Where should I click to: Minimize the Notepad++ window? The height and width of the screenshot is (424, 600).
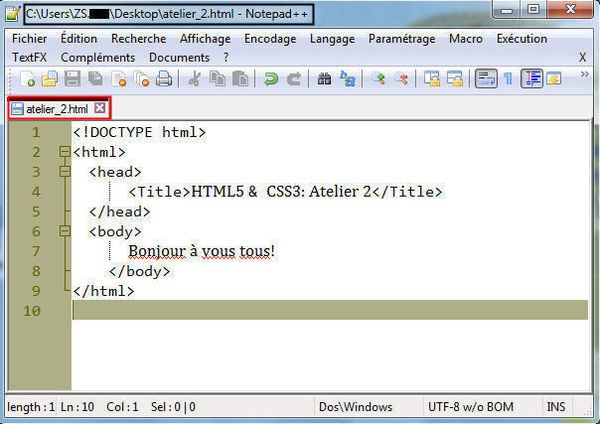tap(507, 10)
